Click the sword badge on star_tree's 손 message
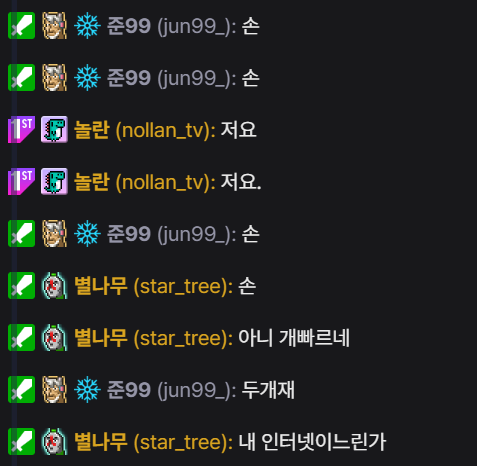Screen dimensions: 477x466 pyautogui.click(x=21, y=285)
